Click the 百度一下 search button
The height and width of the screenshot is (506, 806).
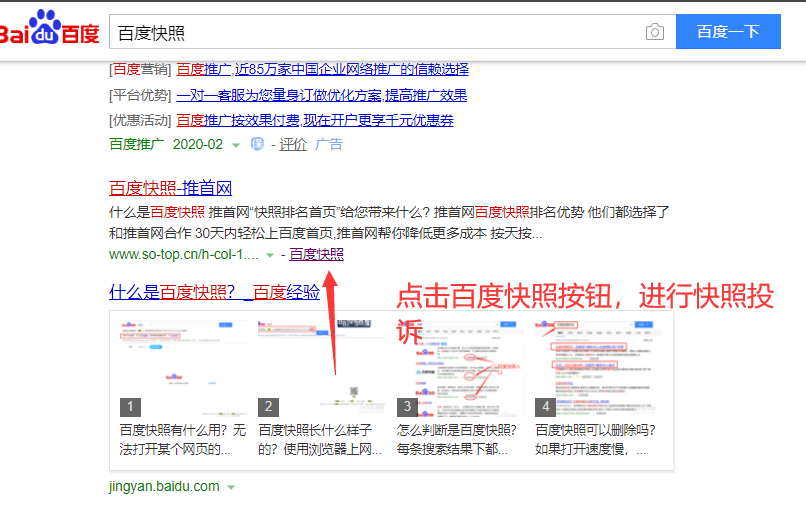click(728, 32)
